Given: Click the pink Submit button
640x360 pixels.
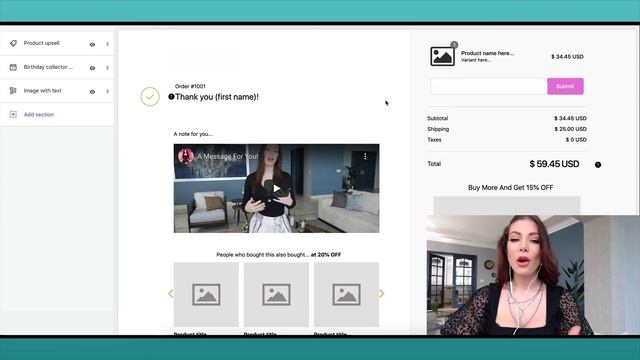Looking at the screenshot, I should pyautogui.click(x=565, y=87).
